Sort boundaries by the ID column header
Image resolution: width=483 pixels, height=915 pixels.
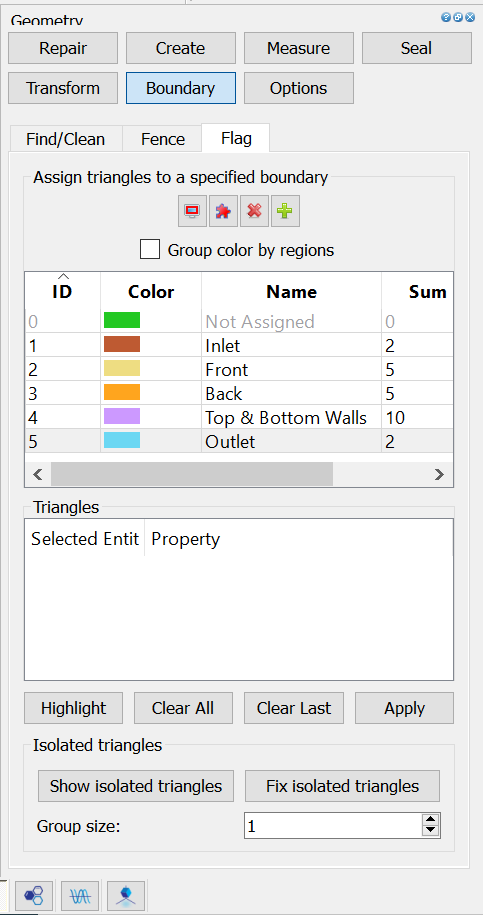[x=62, y=291]
